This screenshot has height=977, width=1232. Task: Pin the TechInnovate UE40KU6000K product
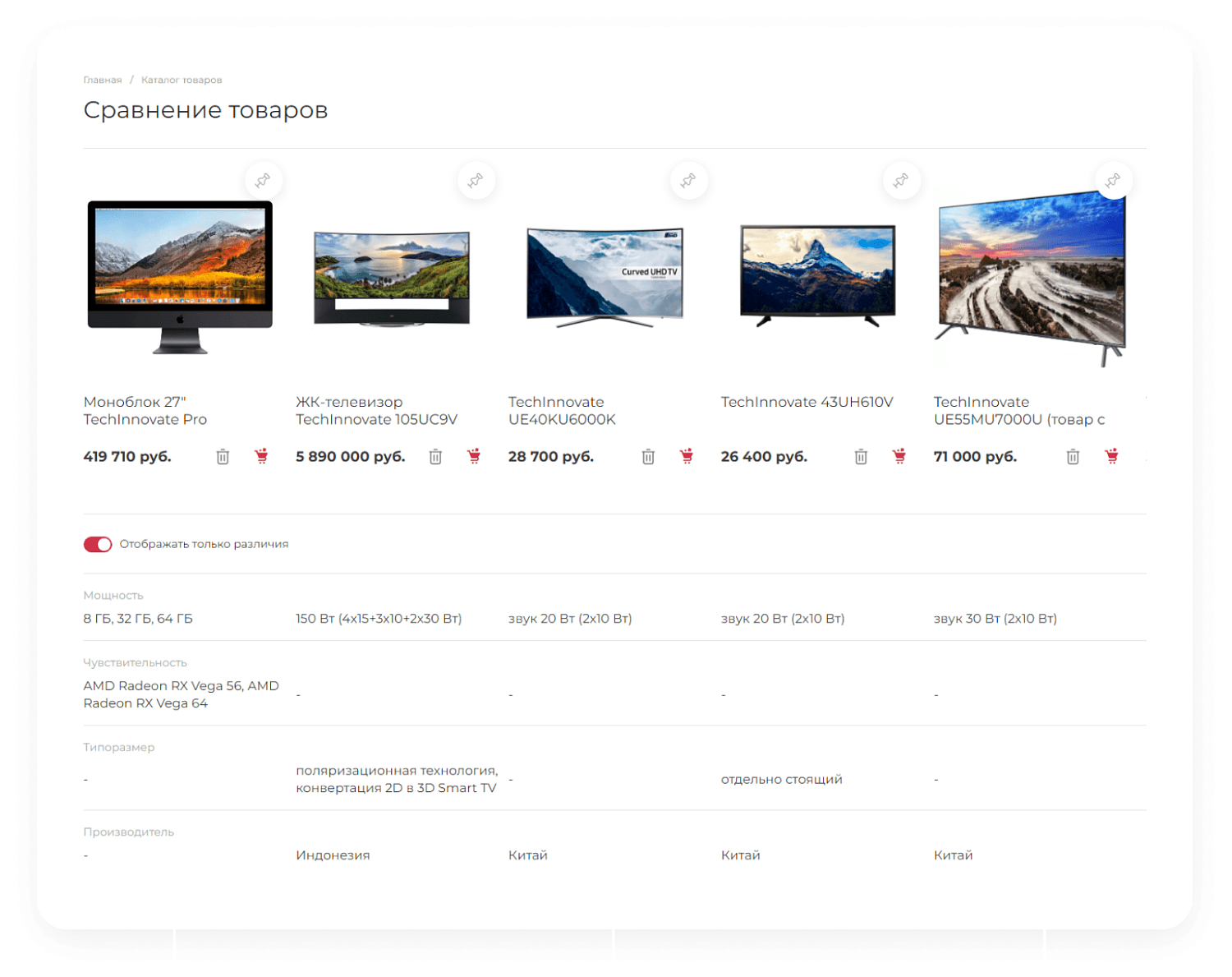(688, 180)
